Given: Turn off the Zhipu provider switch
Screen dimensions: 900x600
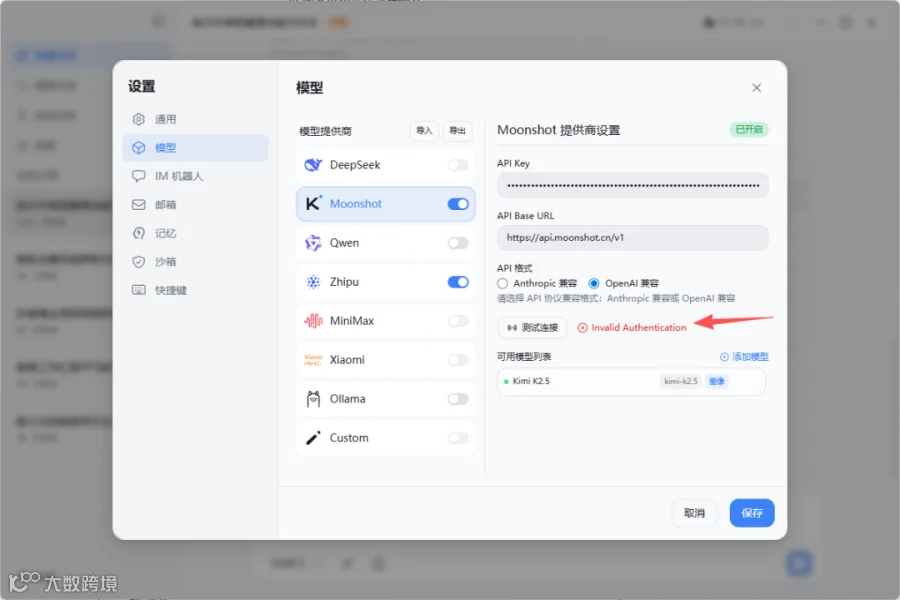Looking at the screenshot, I should (458, 282).
